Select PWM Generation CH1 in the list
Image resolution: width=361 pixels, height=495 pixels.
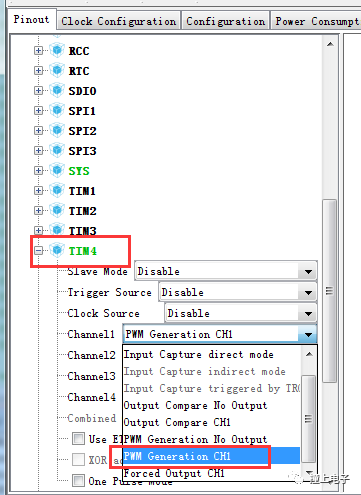(x=212, y=456)
